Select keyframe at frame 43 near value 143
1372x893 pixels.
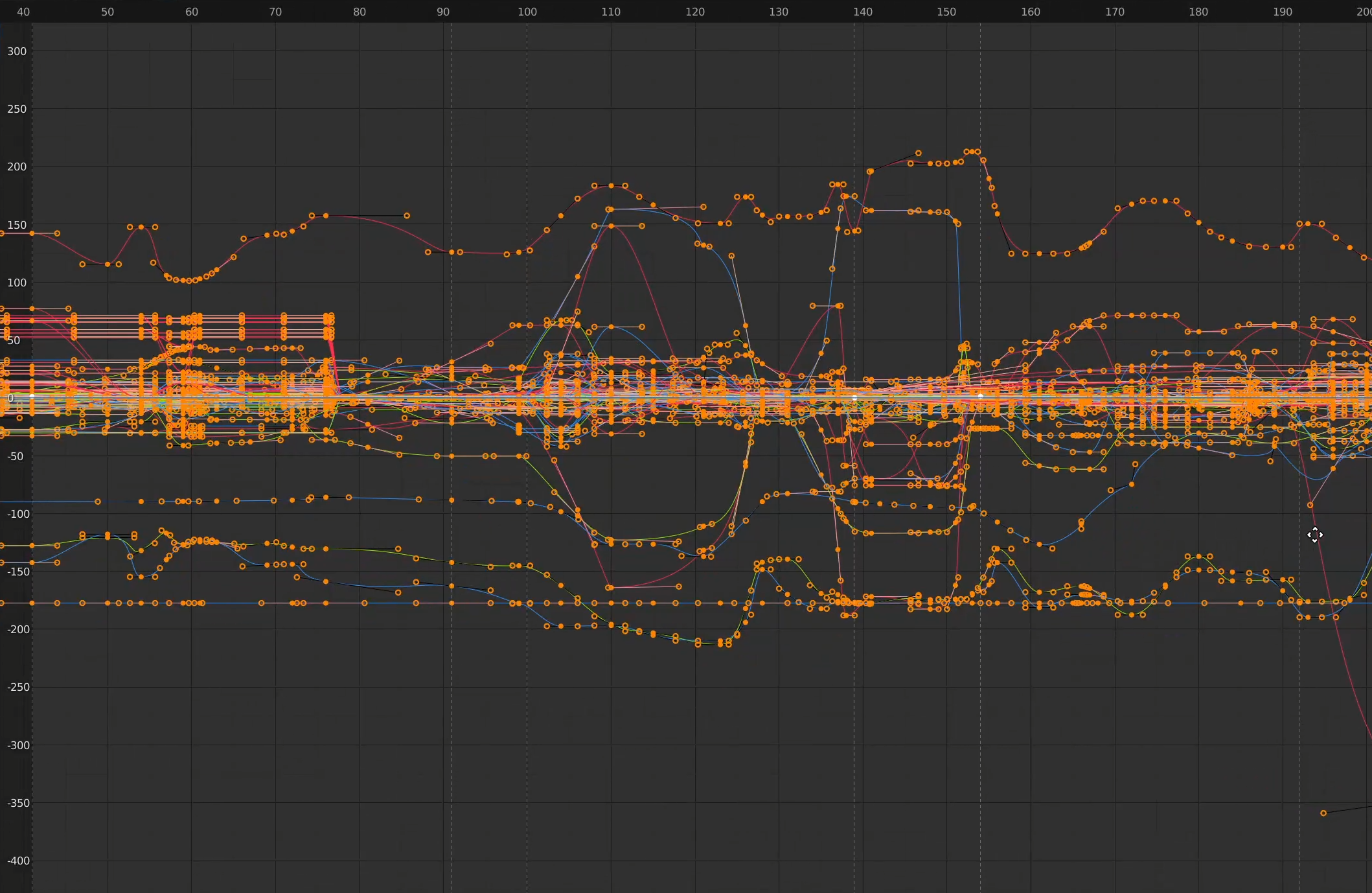(57, 233)
